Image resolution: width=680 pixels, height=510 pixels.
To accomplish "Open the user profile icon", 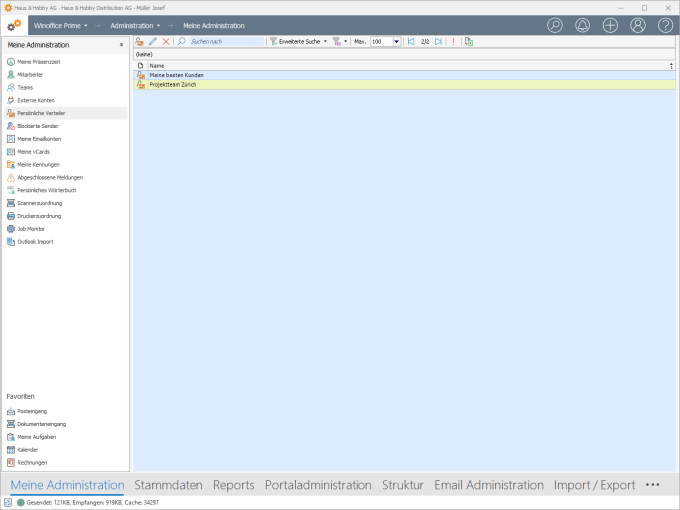I will click(638, 25).
